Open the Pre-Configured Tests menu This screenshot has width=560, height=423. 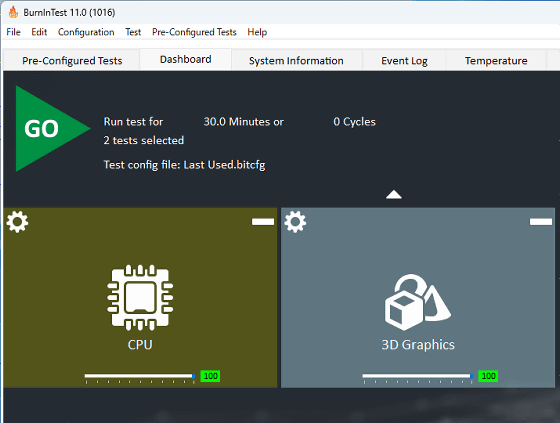pos(194,32)
